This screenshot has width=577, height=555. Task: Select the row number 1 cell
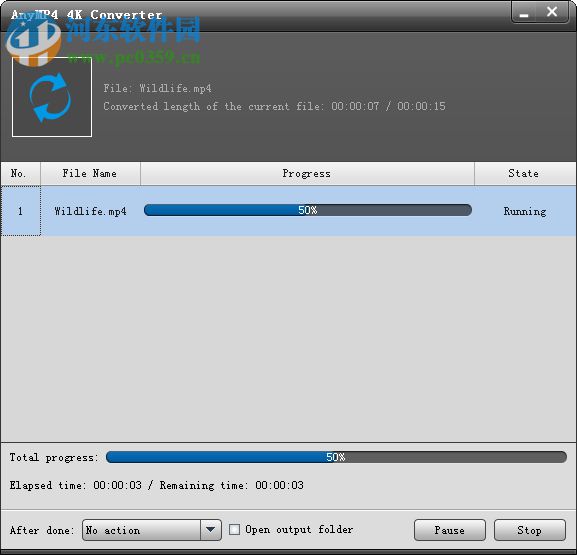21,211
